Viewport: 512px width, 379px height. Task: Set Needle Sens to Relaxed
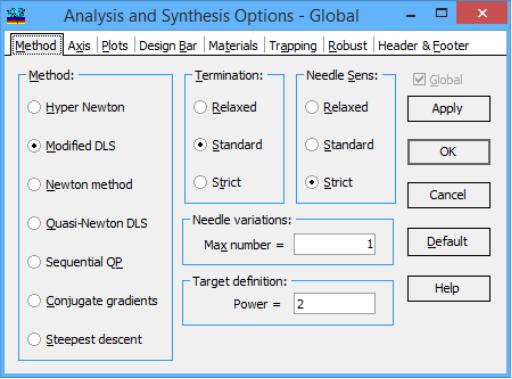pos(337,107)
